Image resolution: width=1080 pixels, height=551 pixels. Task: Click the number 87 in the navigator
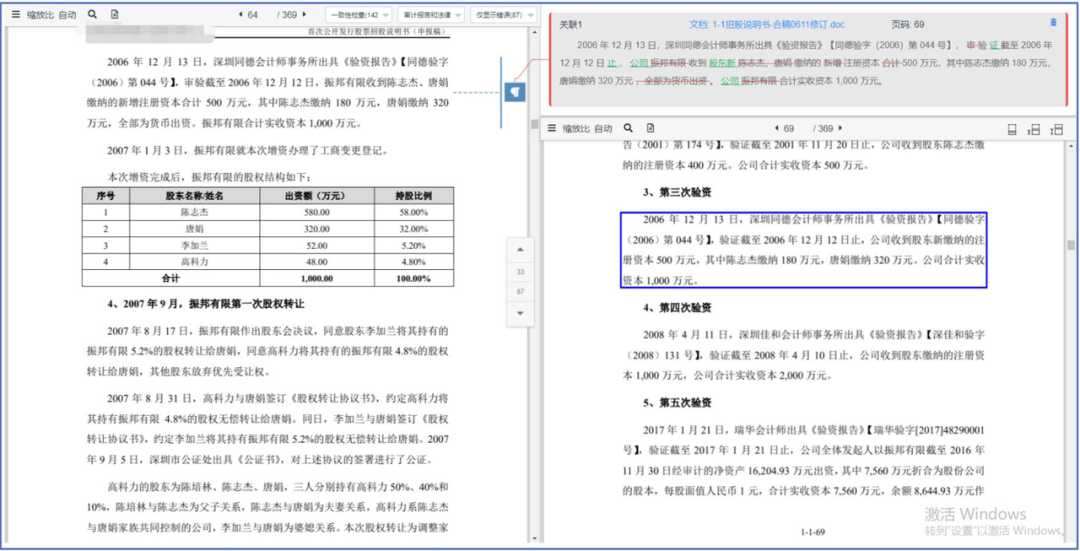(520, 291)
